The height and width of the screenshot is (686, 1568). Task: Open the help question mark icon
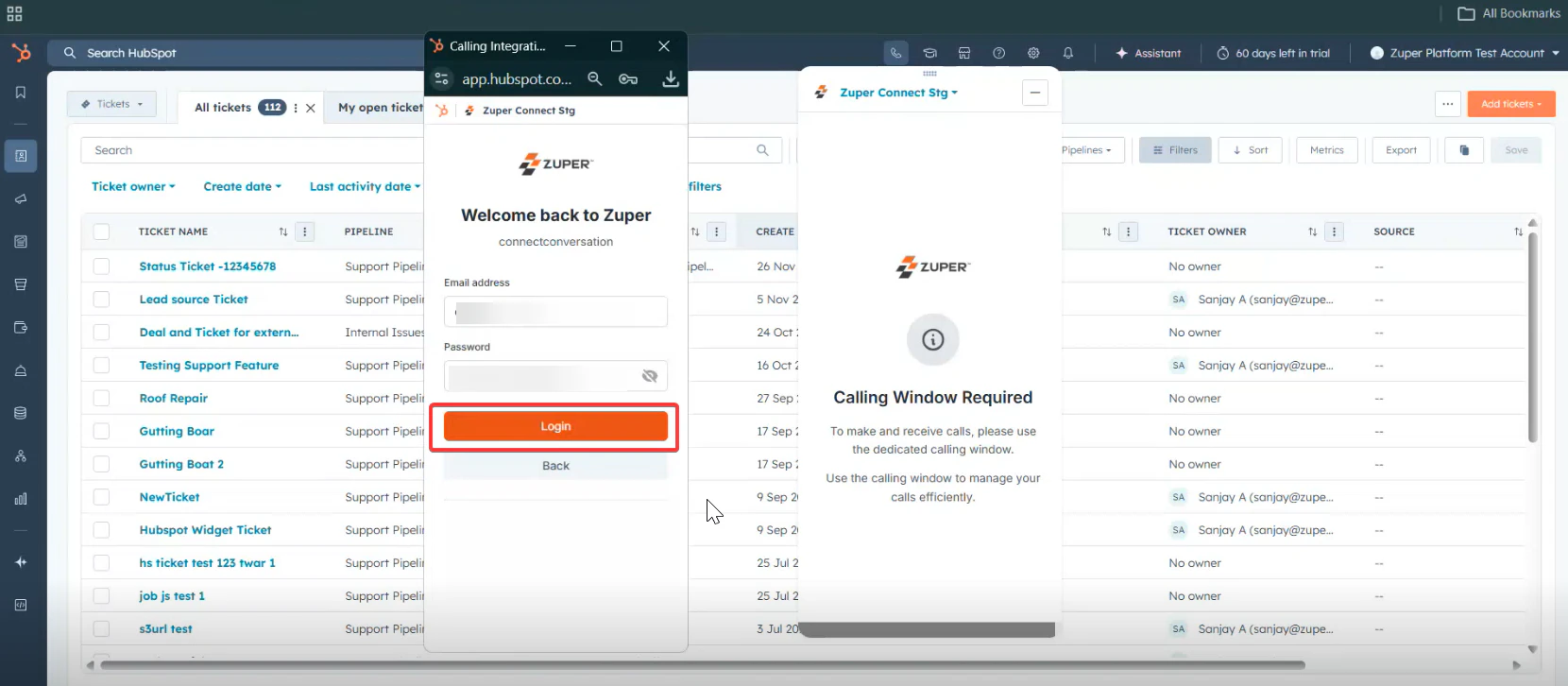coord(998,53)
